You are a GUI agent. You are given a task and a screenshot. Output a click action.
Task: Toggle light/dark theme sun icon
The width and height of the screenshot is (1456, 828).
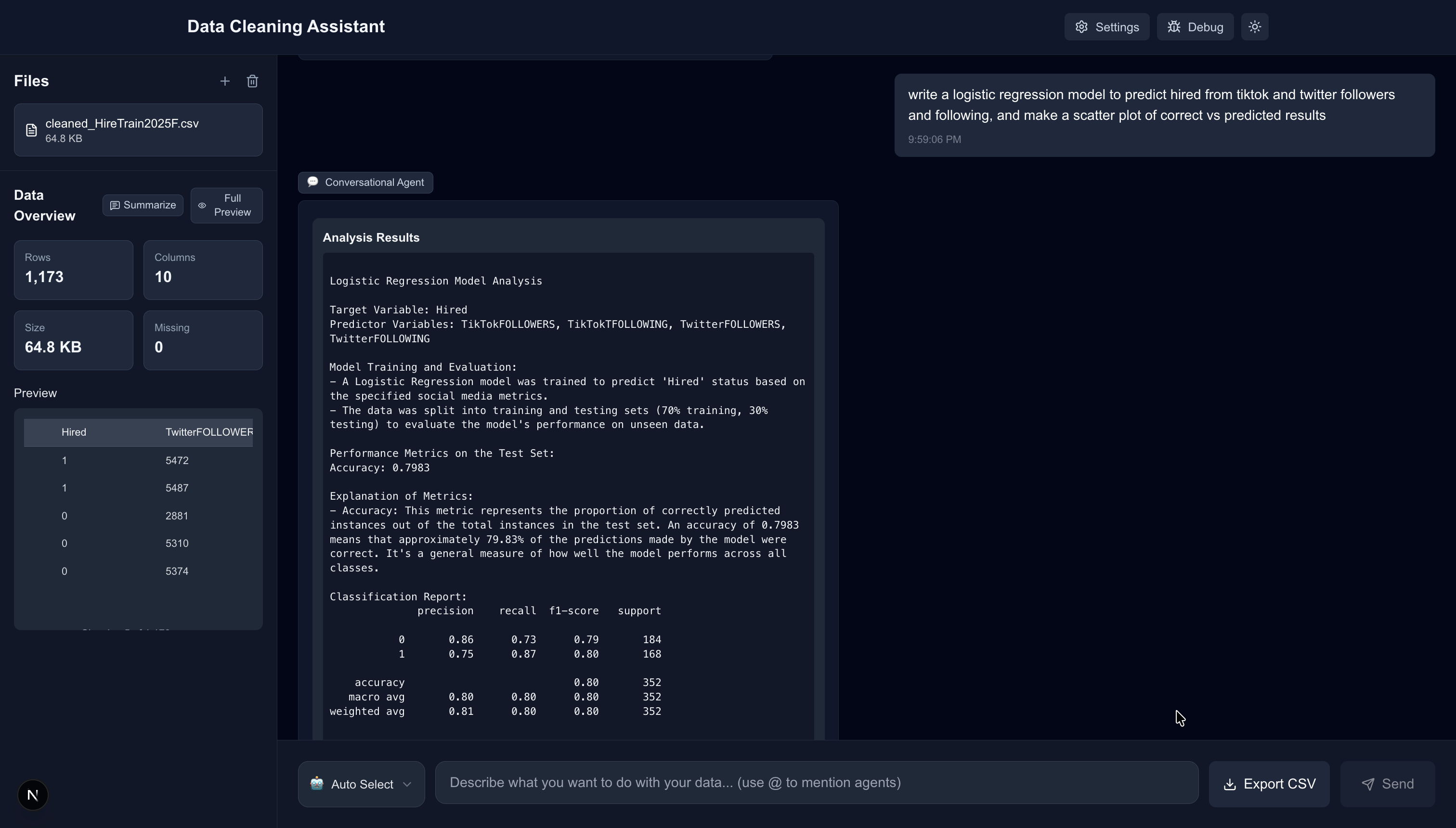(1255, 27)
